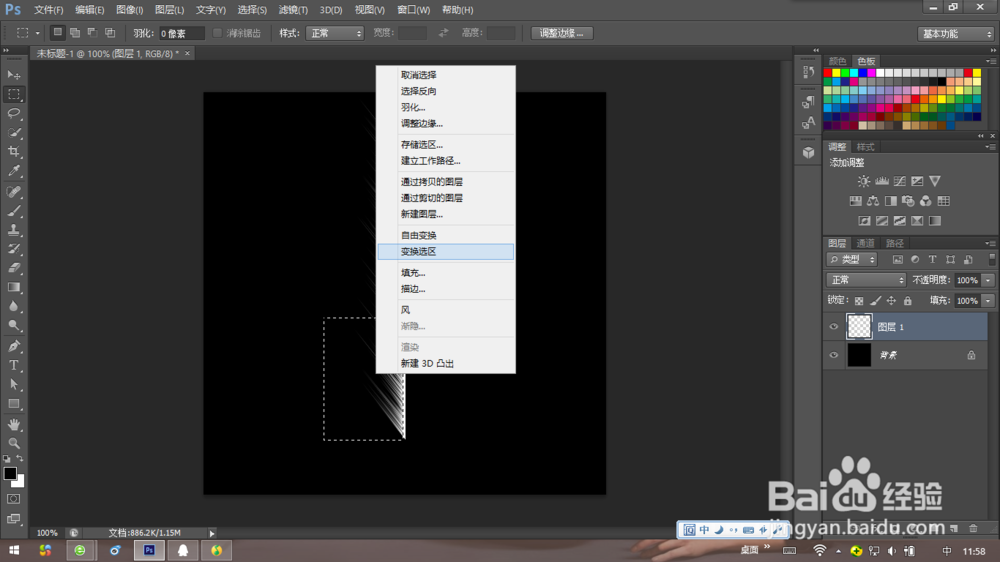Switch to the 路径 tab

point(895,243)
